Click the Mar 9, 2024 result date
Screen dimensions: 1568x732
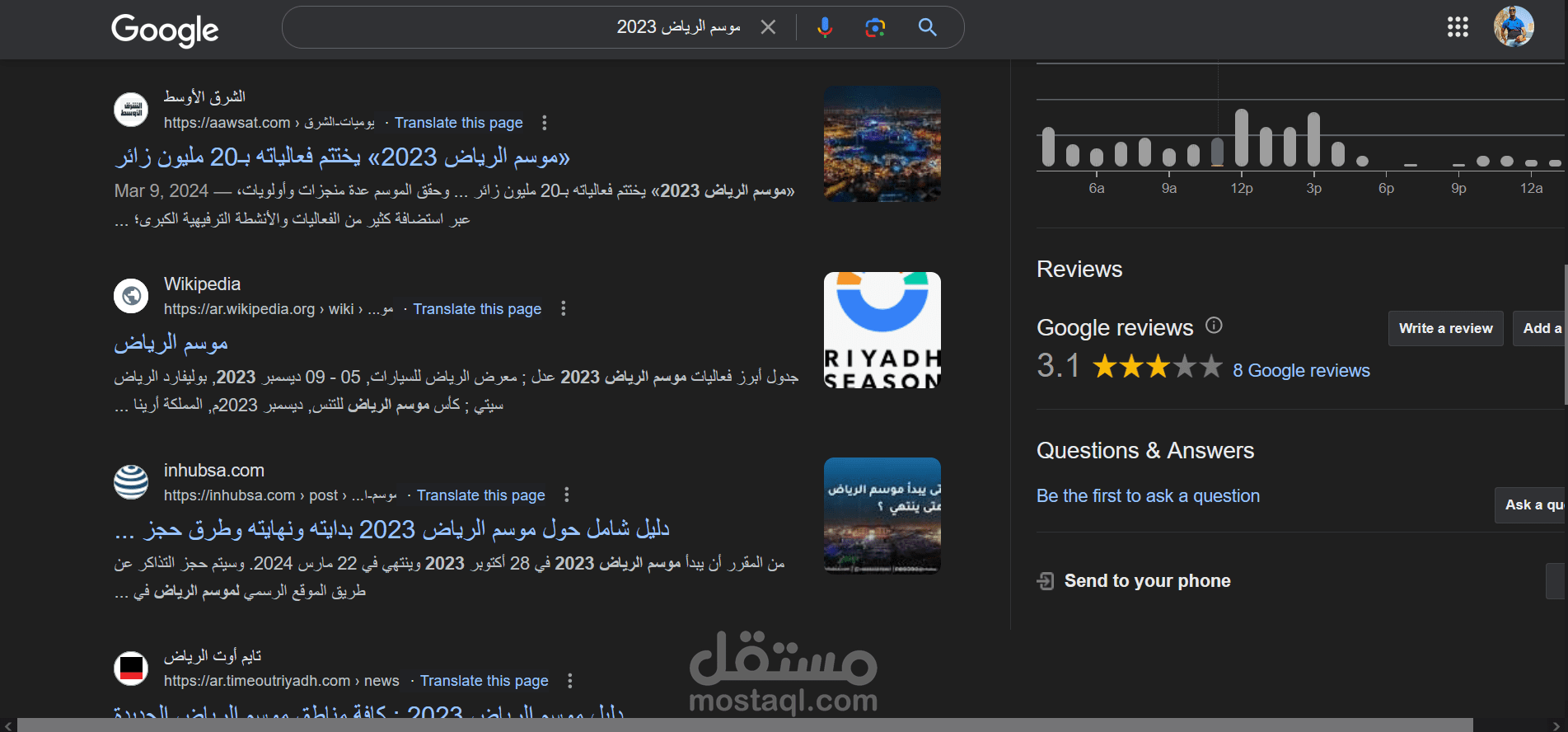coord(161,191)
